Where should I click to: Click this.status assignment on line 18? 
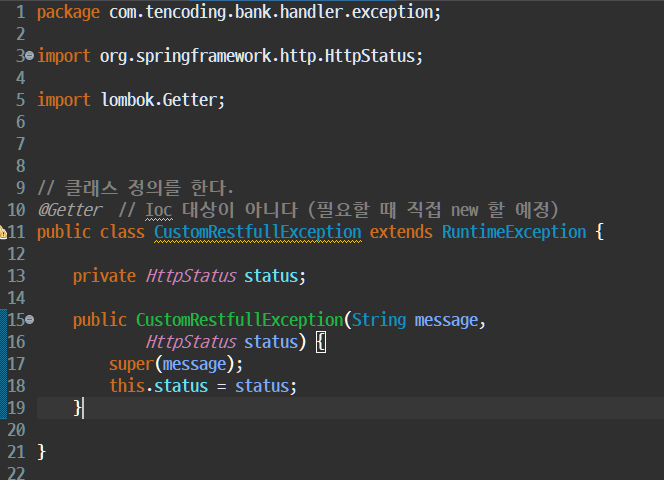click(203, 386)
